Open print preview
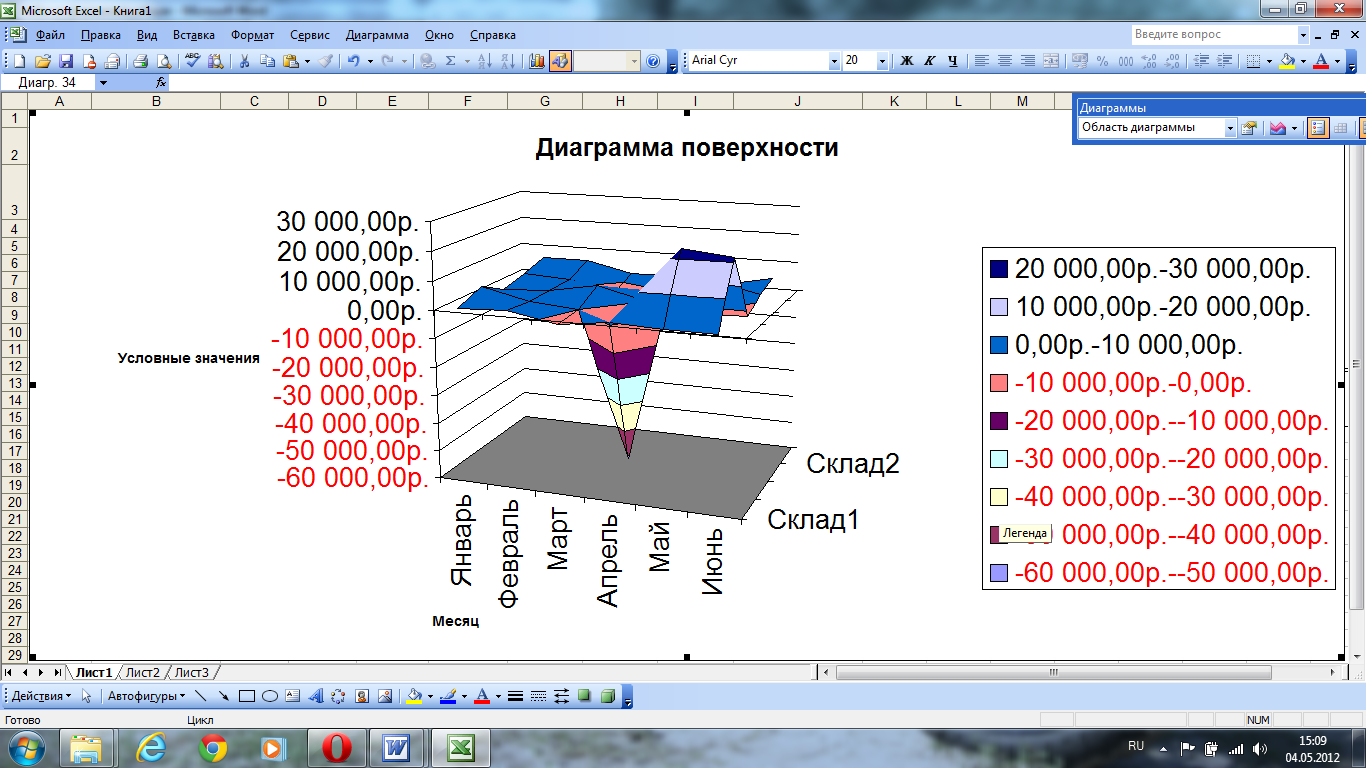 point(163,61)
